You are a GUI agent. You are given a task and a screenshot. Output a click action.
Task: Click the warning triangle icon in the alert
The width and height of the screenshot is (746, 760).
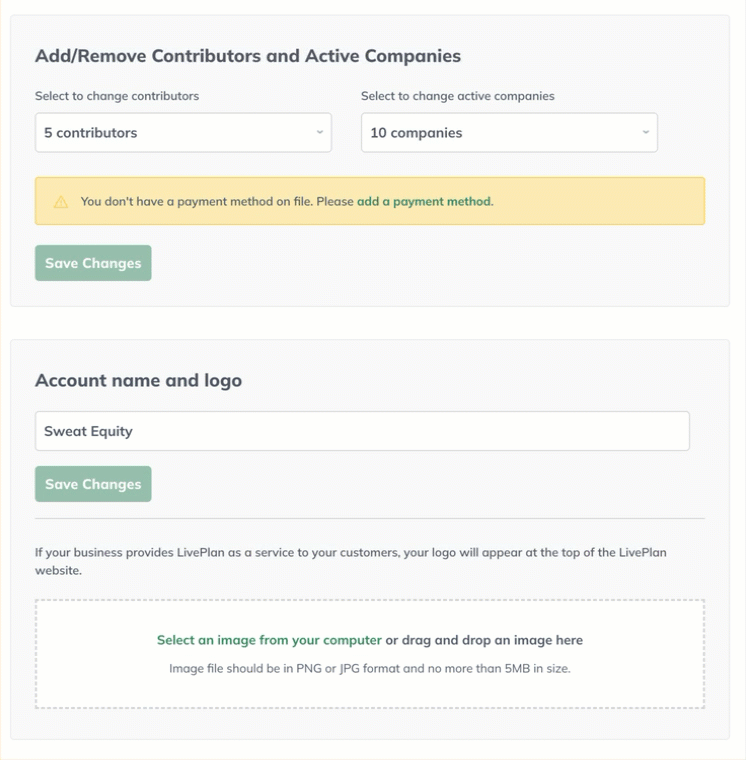pos(61,202)
